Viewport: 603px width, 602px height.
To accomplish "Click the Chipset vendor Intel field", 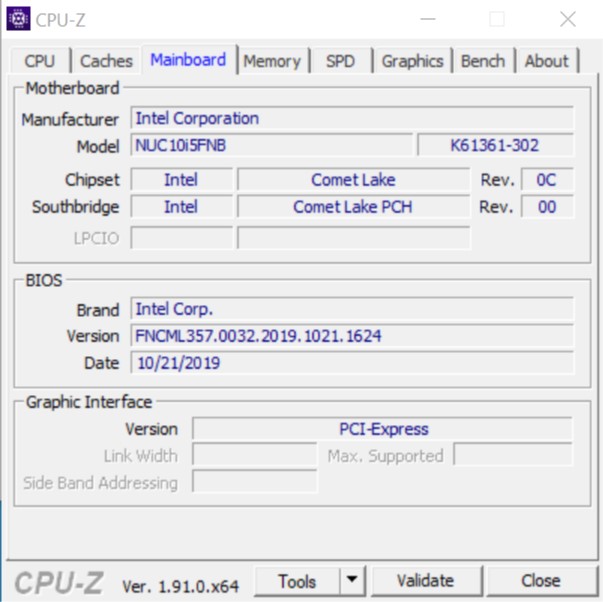I will click(x=182, y=180).
